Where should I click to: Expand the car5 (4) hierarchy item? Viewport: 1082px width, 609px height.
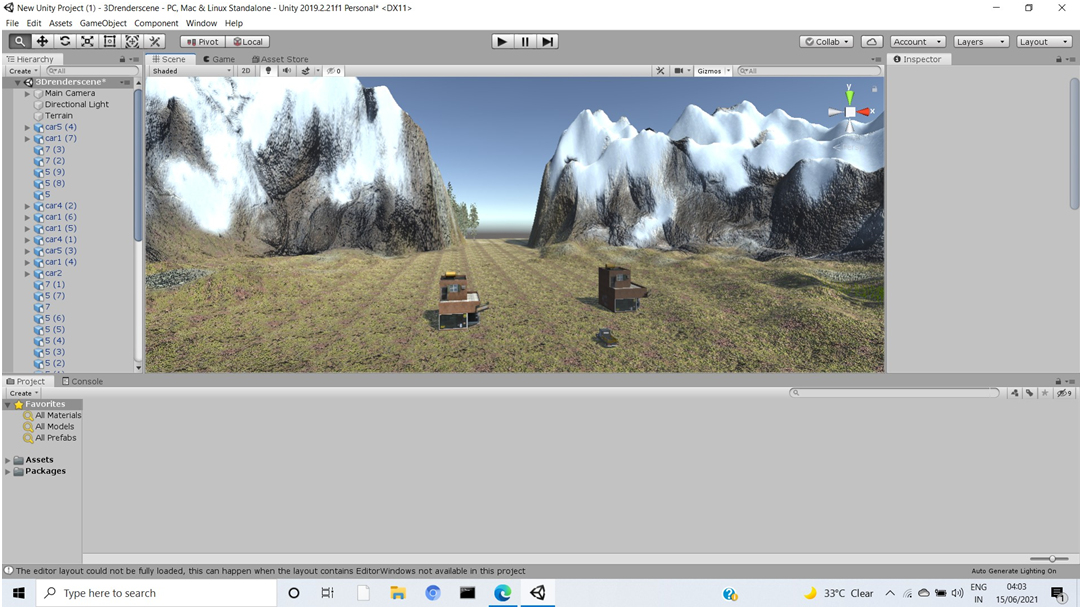coord(27,127)
